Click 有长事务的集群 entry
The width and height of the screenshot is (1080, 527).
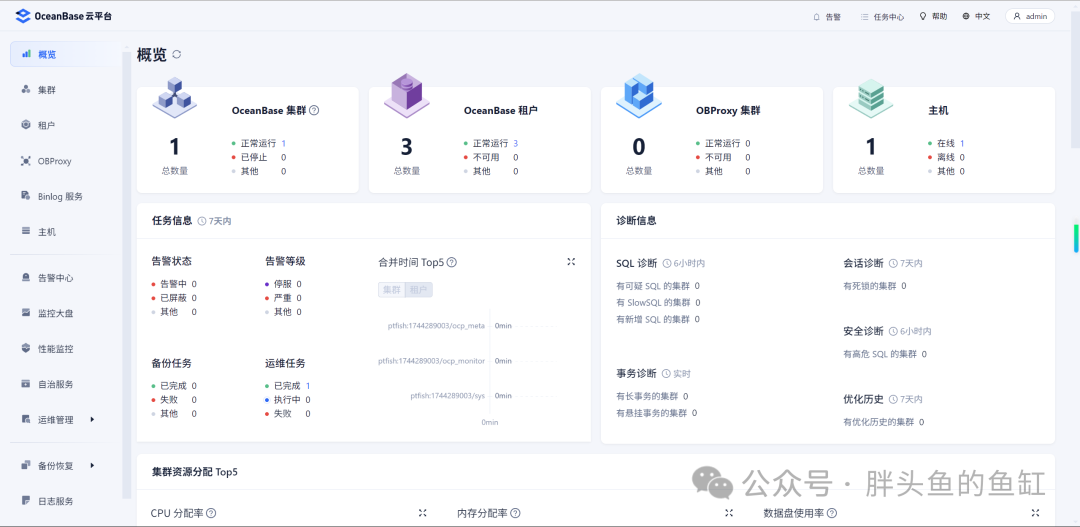[652, 396]
